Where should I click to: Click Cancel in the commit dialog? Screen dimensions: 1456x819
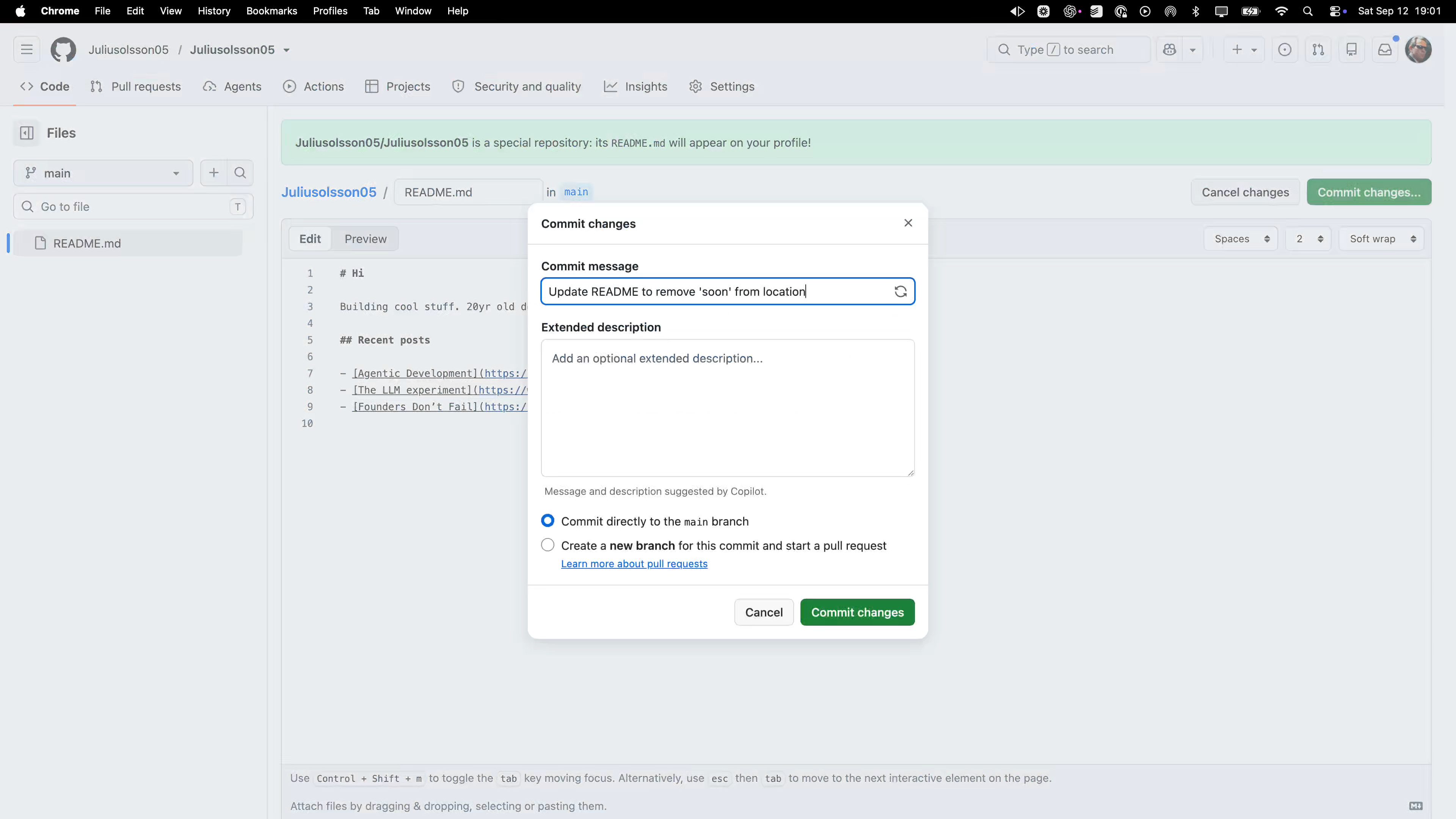coord(764,612)
